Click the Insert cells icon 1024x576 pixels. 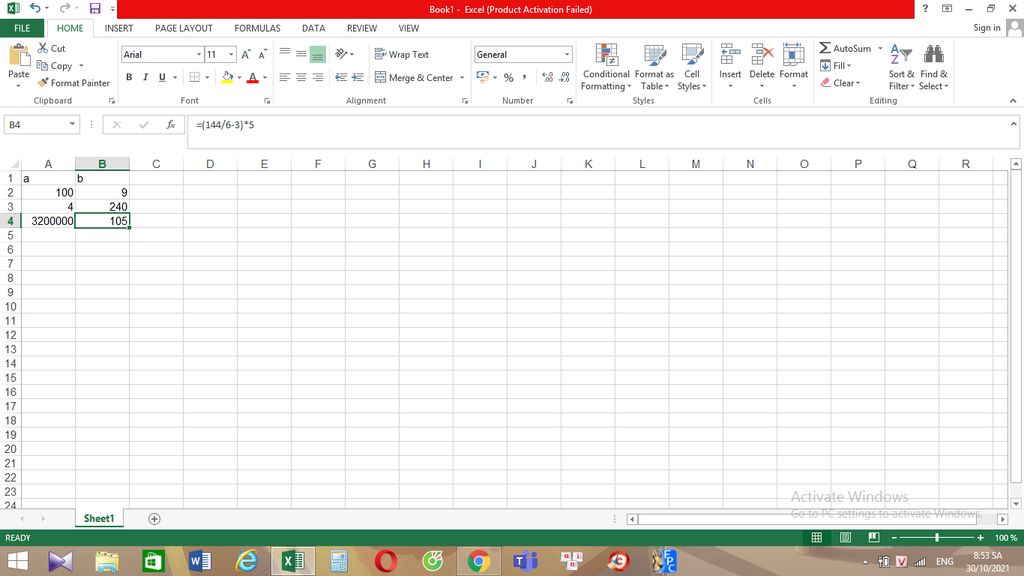coord(730,55)
